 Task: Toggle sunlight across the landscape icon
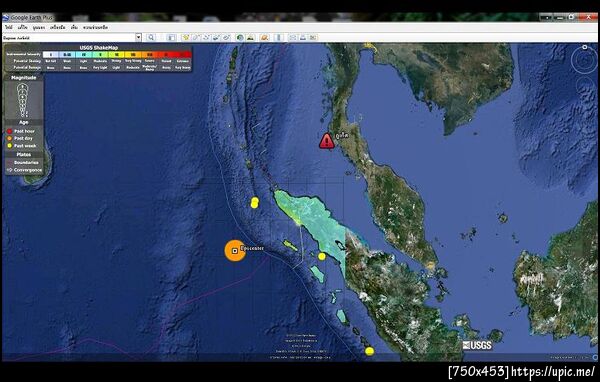point(250,37)
